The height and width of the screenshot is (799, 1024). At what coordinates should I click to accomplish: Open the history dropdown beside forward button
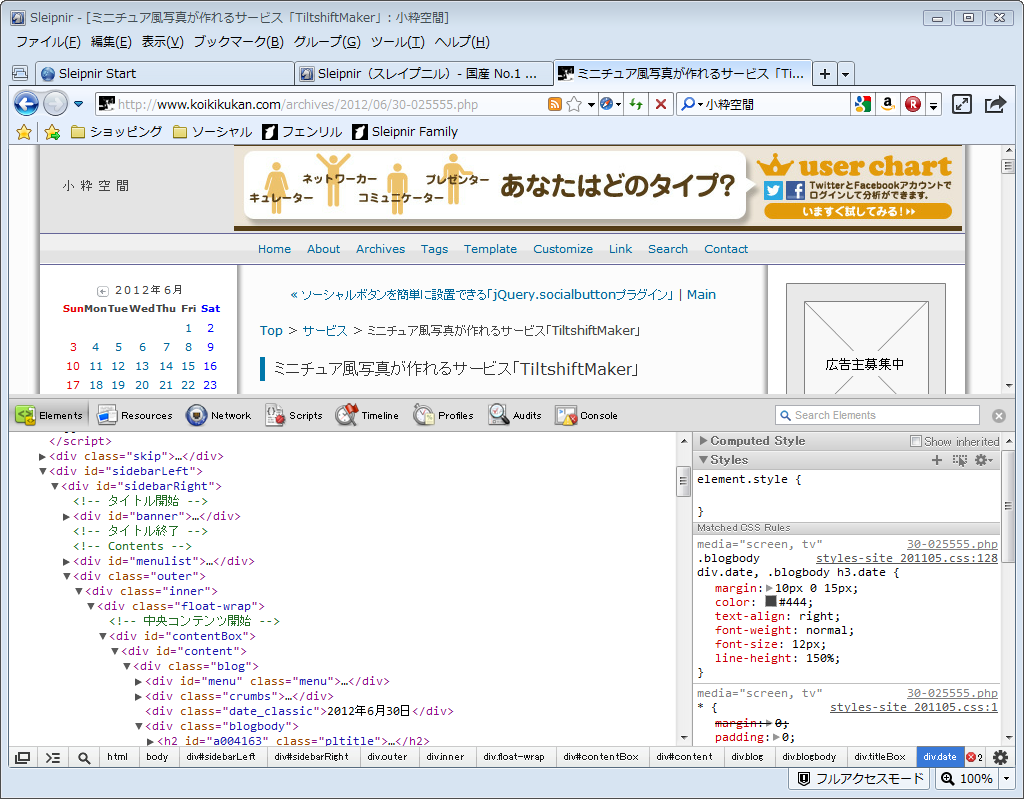tap(79, 104)
